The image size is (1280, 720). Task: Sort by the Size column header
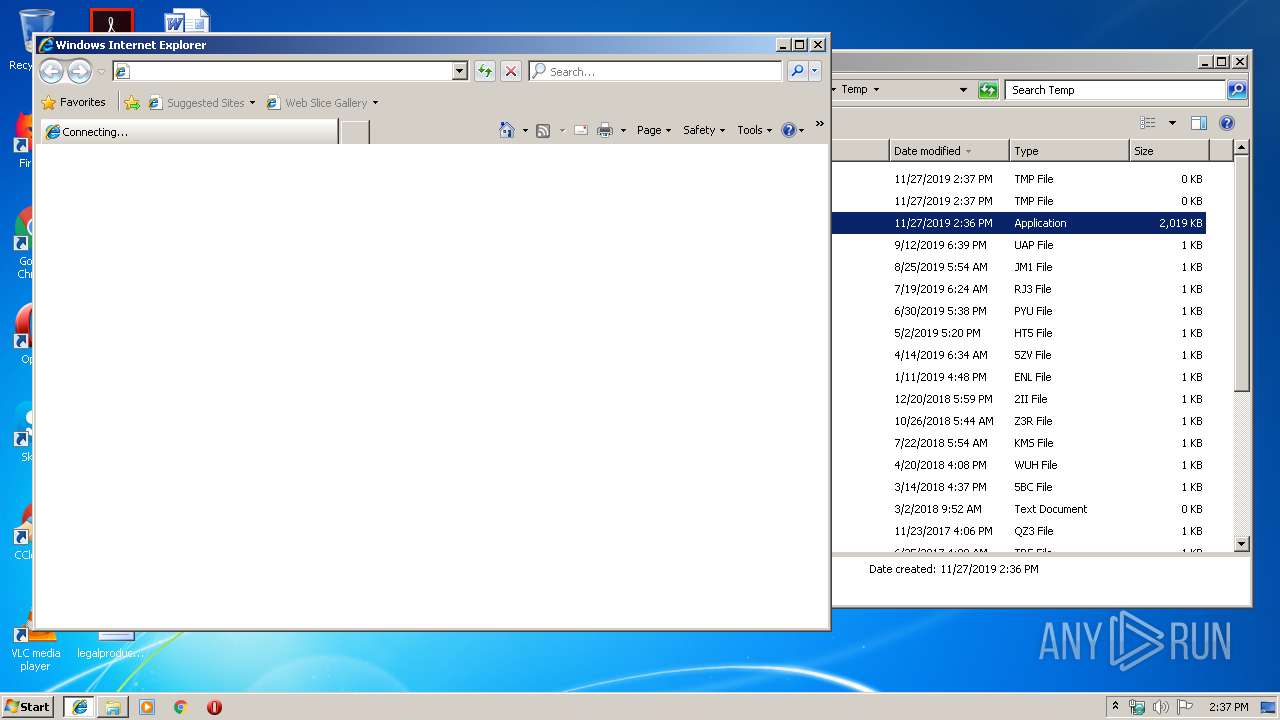(x=1169, y=151)
